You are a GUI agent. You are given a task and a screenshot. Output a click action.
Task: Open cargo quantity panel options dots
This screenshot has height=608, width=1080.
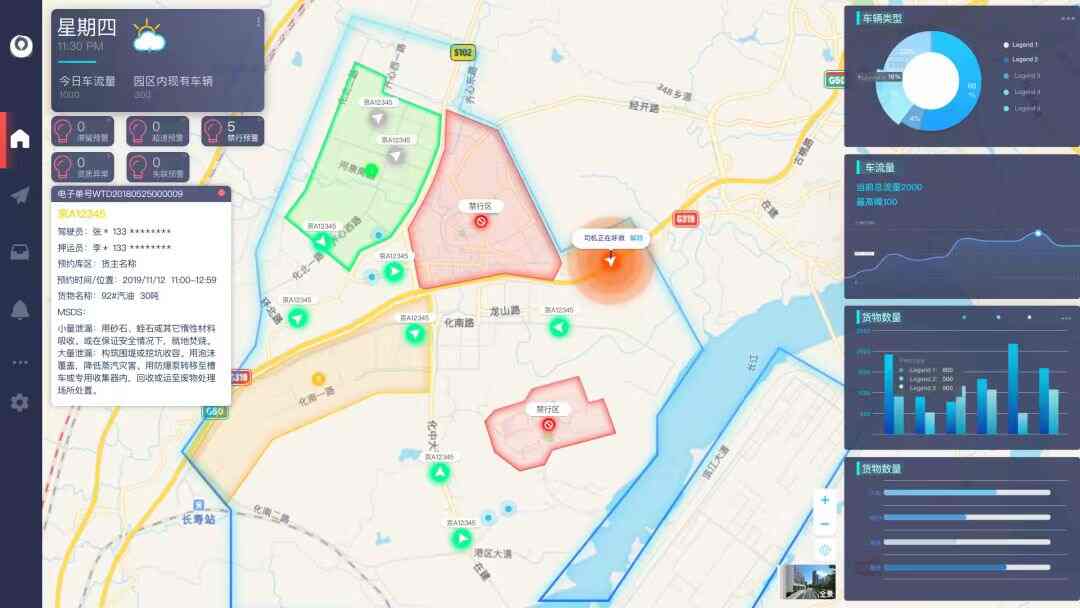(1066, 318)
